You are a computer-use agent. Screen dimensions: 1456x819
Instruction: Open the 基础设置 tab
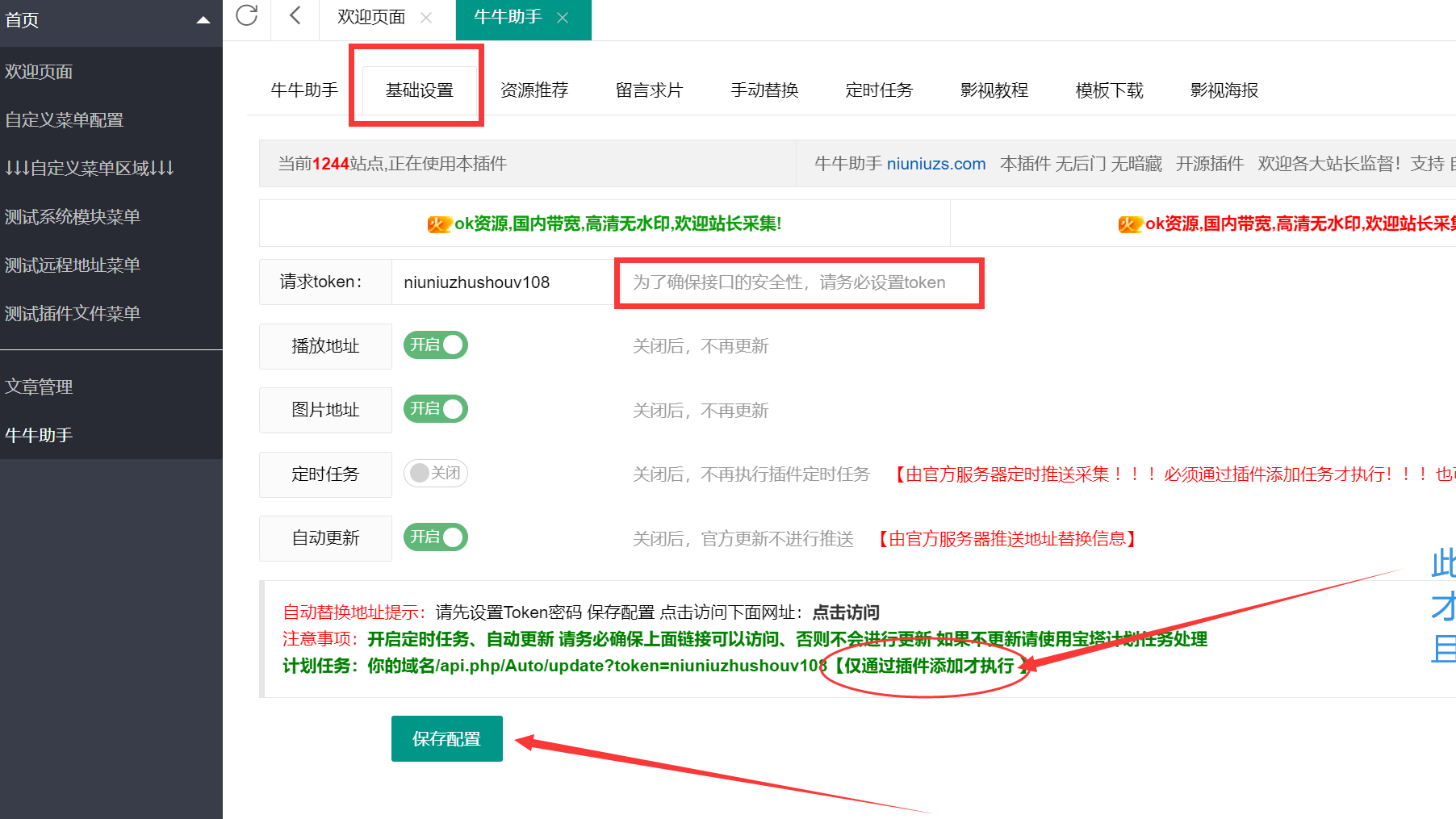point(420,90)
